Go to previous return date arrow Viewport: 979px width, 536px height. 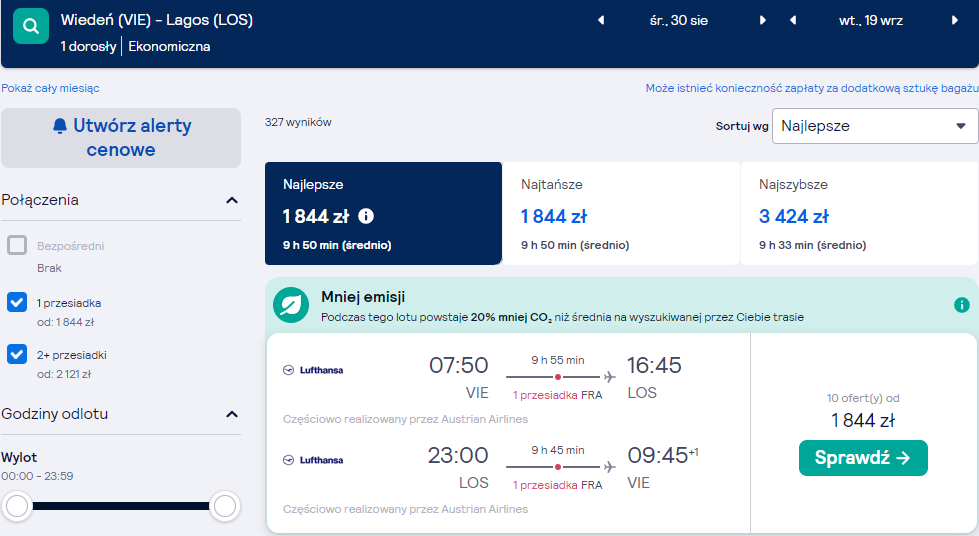[x=793, y=20]
